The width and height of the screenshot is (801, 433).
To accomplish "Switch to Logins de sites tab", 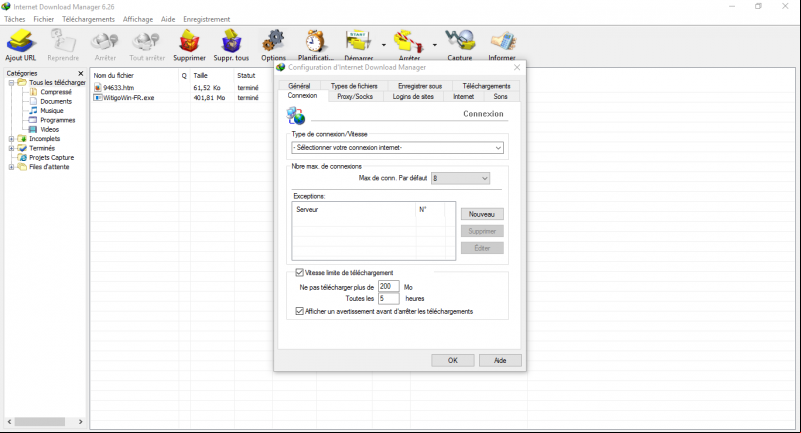I will pyautogui.click(x=413, y=97).
